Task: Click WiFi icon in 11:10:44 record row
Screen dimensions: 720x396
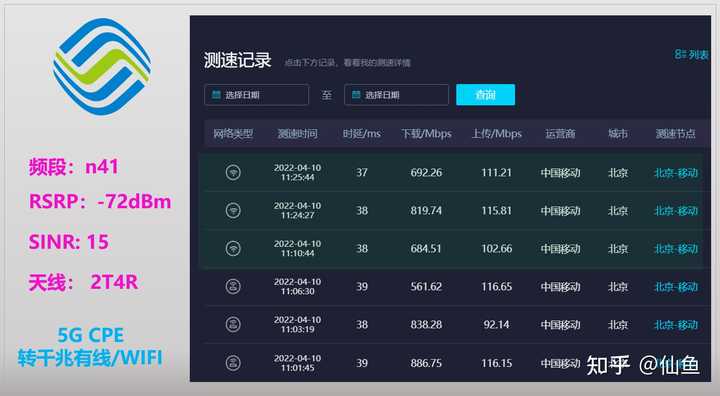Action: click(233, 249)
